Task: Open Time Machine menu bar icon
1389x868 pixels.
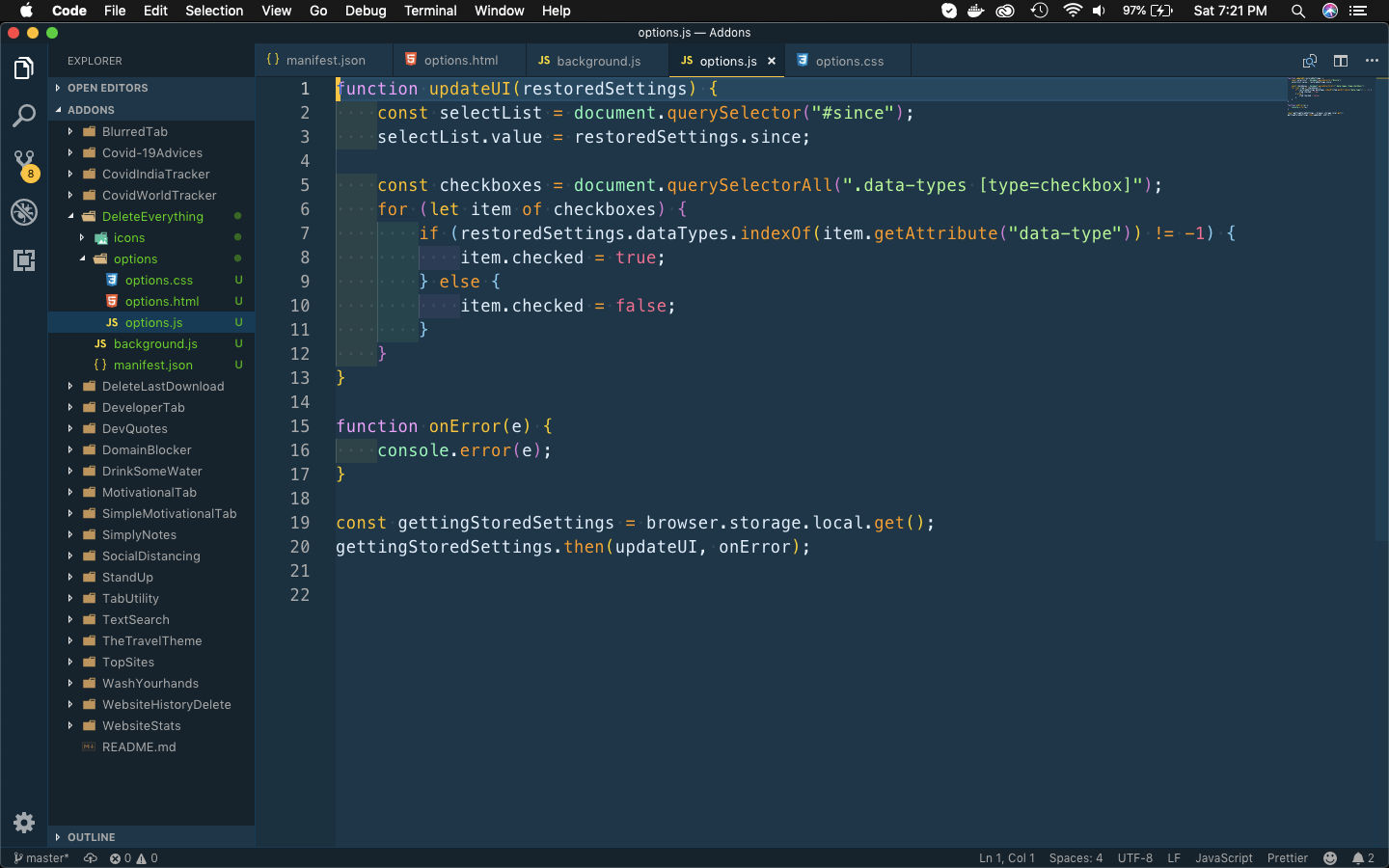Action: tap(1039, 11)
